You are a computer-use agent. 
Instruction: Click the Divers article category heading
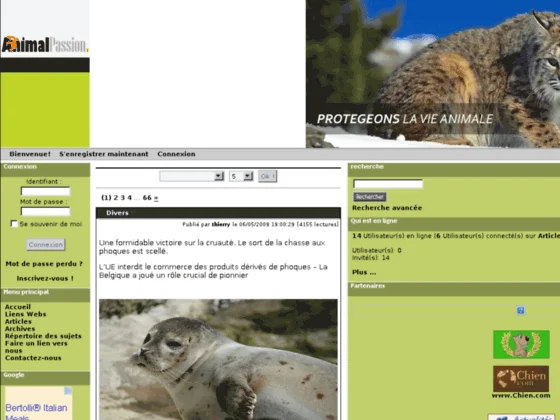[117, 213]
